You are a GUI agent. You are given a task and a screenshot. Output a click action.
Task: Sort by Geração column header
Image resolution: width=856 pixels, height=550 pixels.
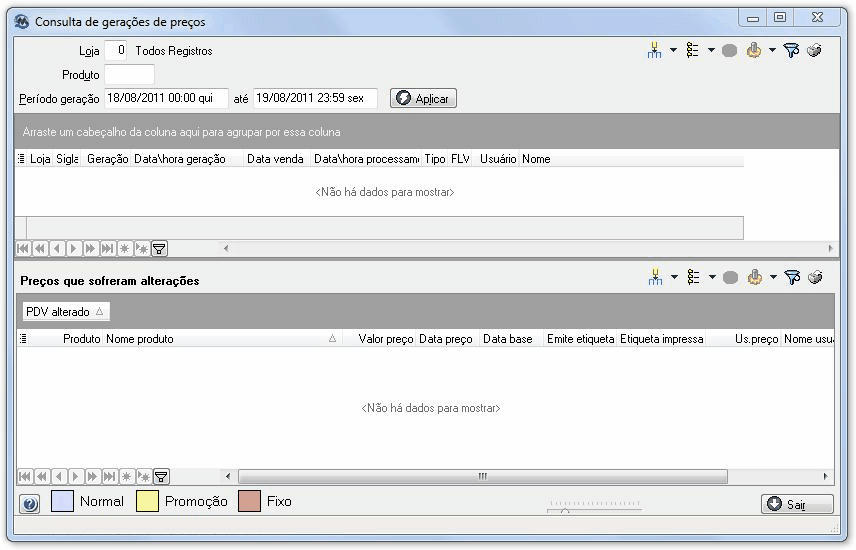click(x=107, y=159)
